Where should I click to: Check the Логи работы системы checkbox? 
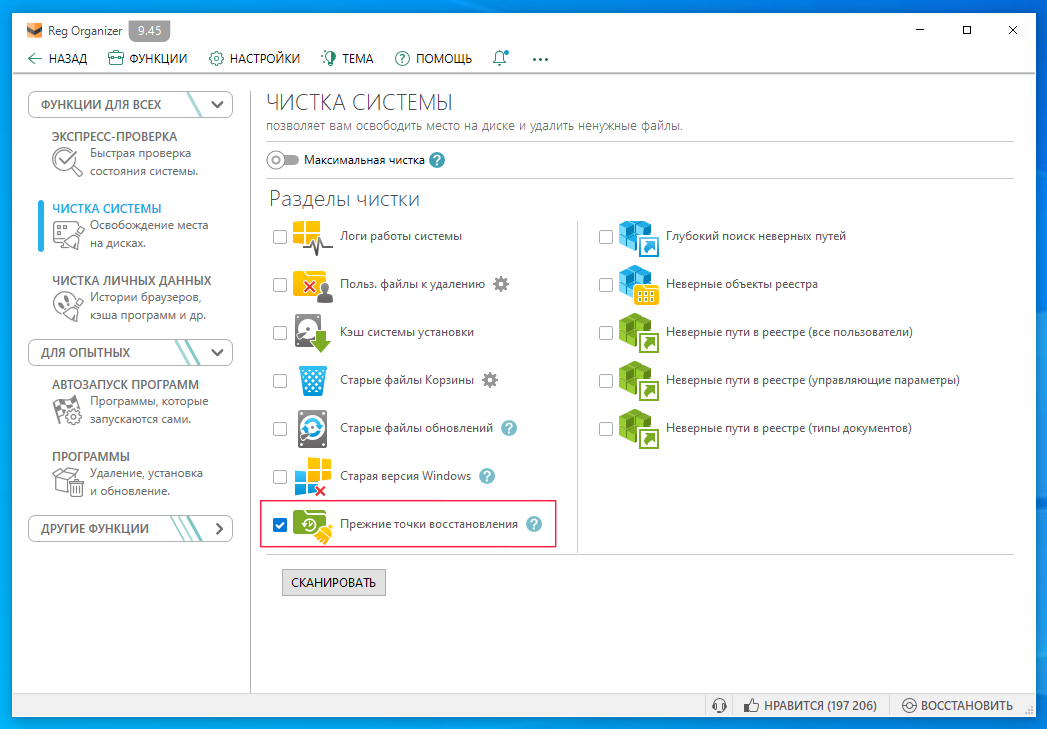click(280, 237)
